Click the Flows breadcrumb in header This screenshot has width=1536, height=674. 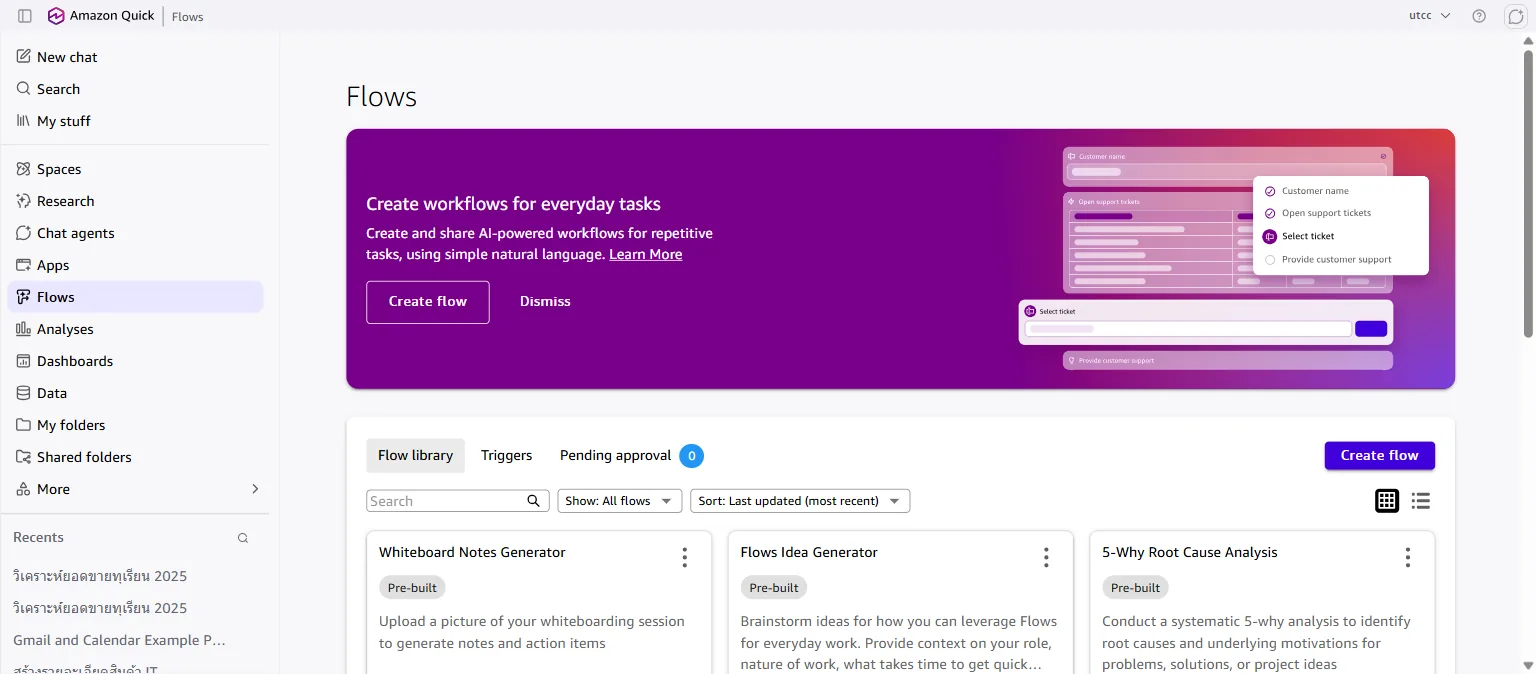(187, 17)
